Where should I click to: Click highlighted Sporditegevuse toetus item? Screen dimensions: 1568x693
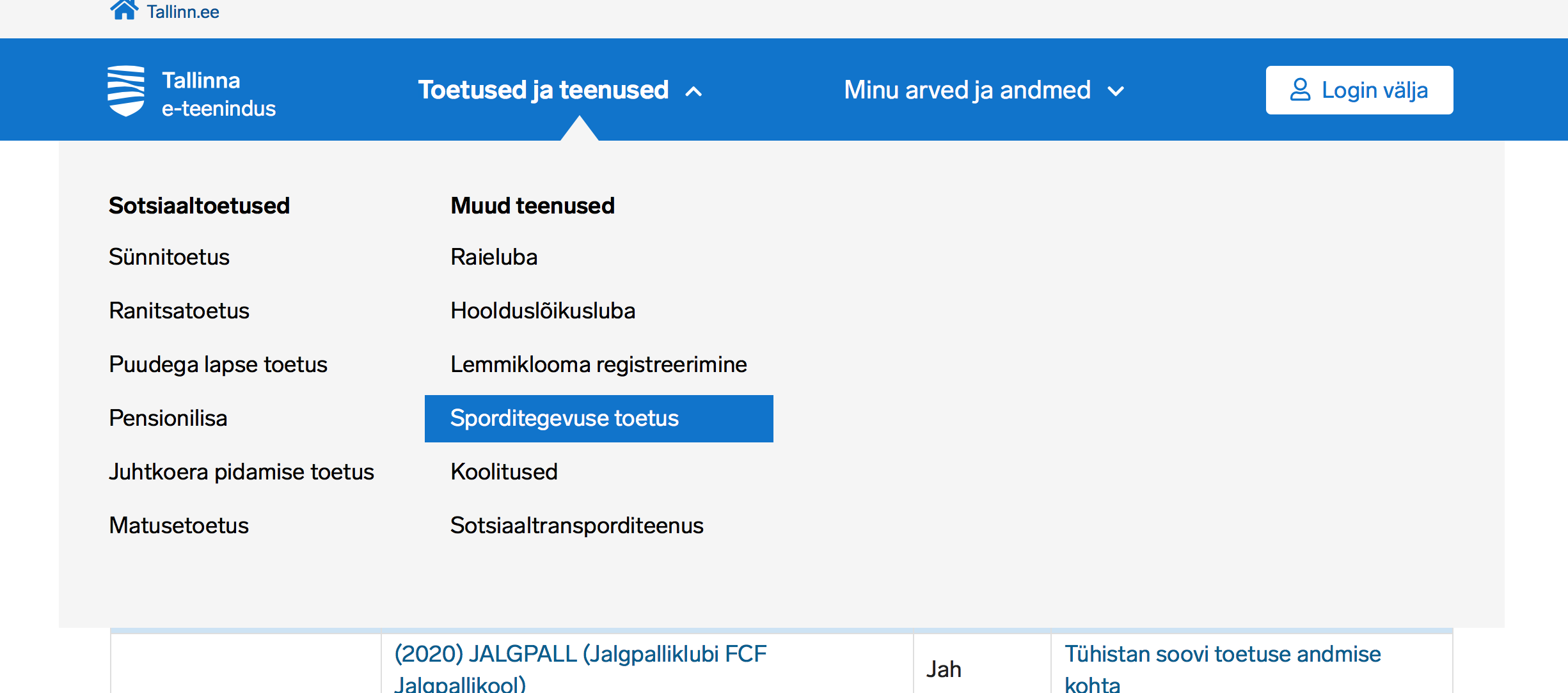point(599,419)
